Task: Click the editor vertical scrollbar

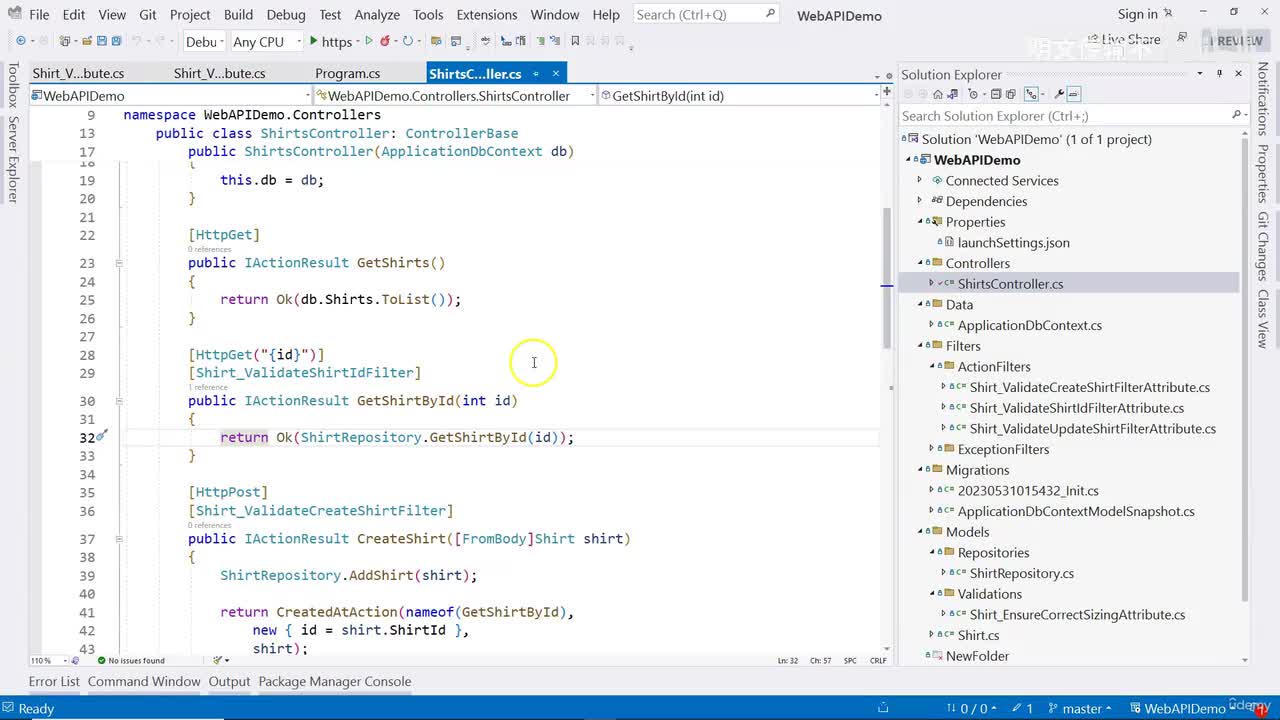Action: [886, 280]
